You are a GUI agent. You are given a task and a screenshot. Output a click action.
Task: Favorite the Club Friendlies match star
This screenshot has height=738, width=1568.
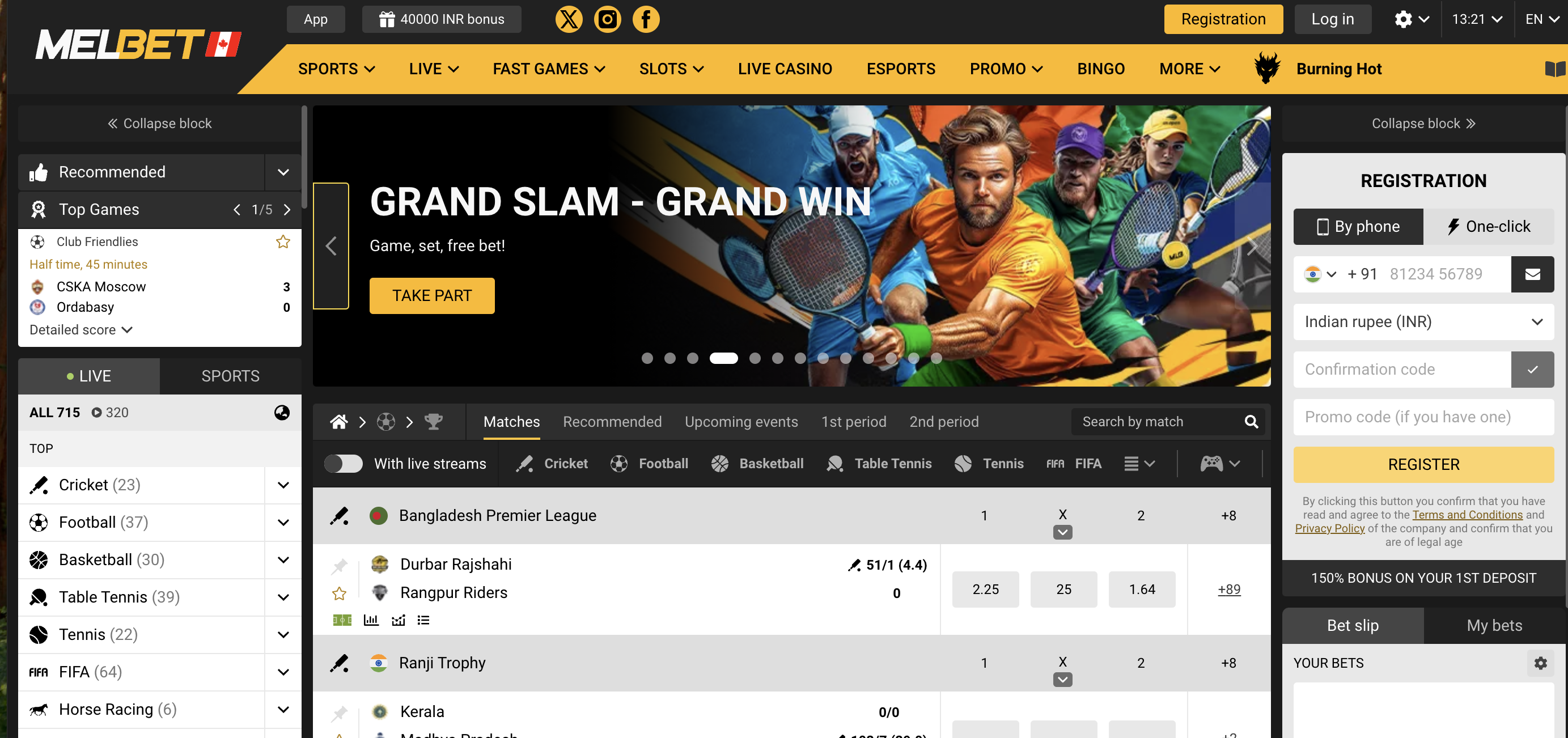283,242
